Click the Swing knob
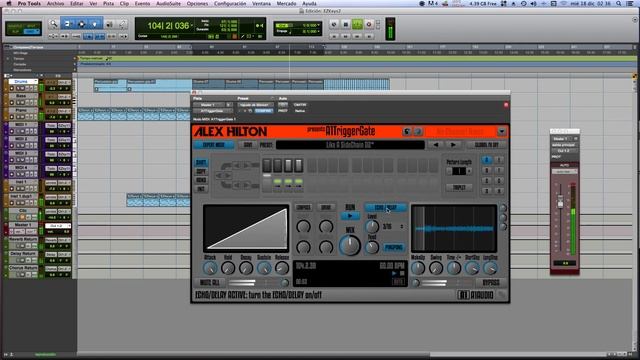 (436, 268)
